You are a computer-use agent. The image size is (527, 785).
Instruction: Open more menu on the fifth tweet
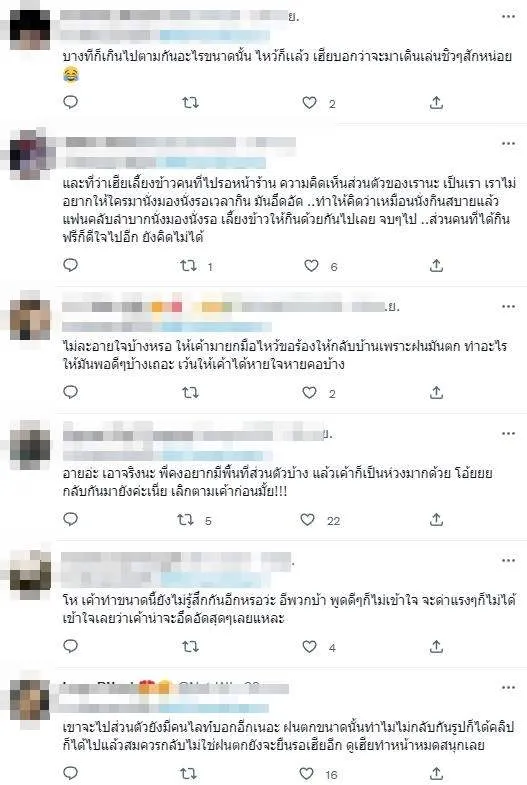508,561
